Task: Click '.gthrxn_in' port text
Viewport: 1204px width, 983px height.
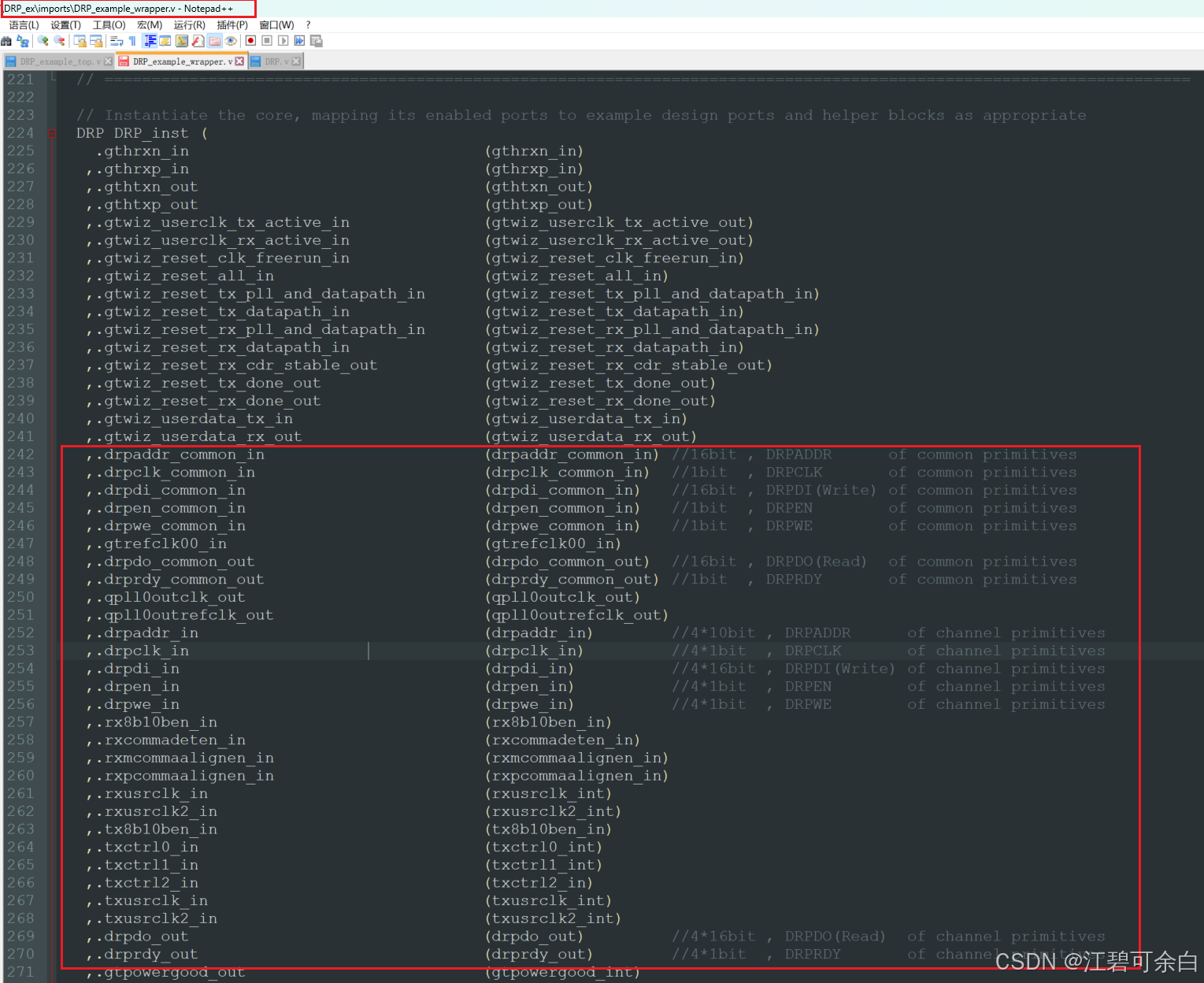Action: click(143, 151)
